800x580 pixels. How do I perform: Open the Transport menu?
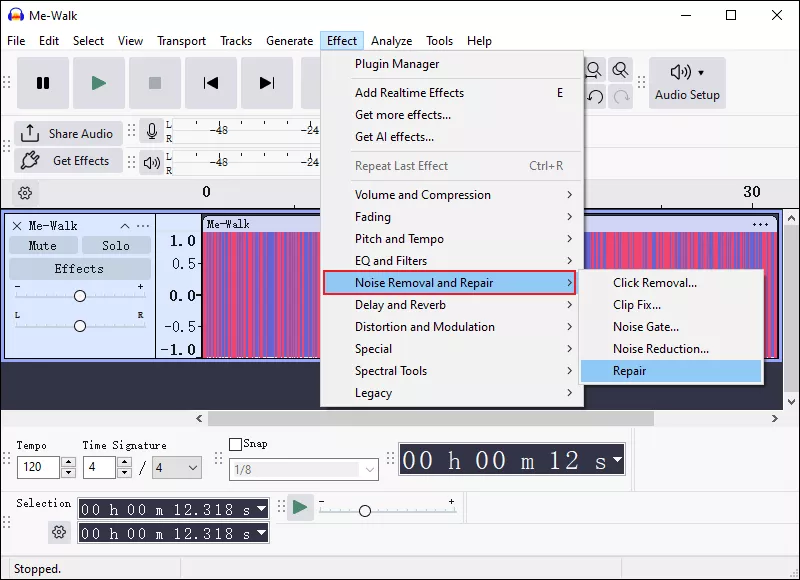[x=181, y=41]
